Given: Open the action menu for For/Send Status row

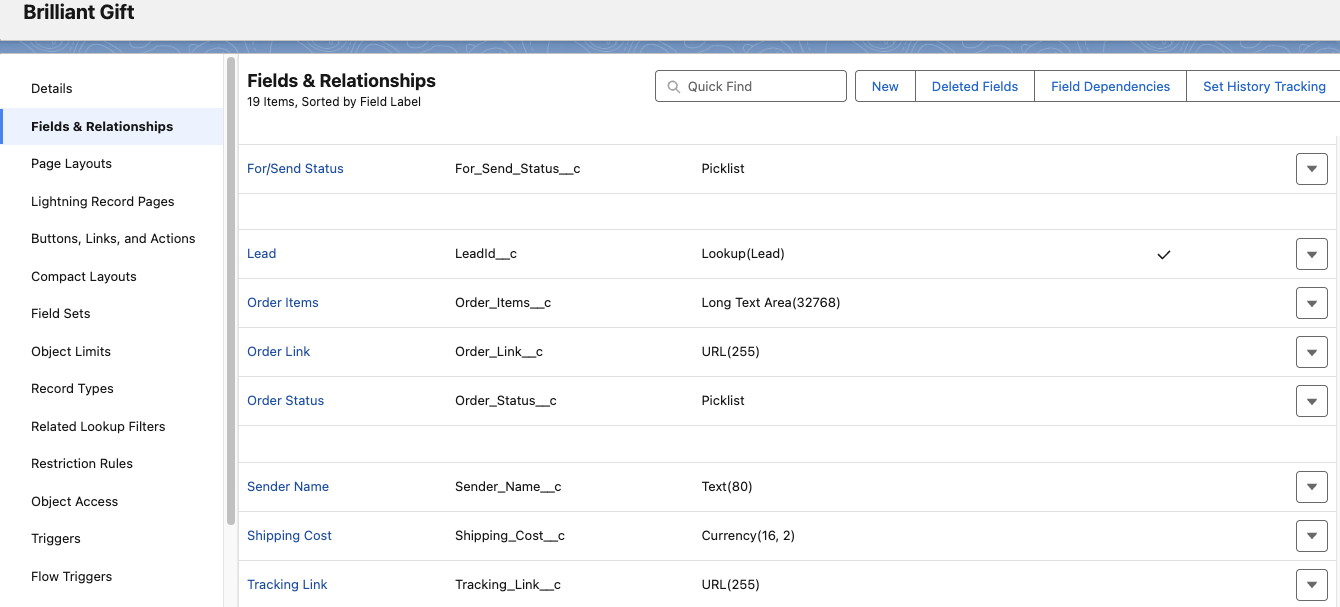Looking at the screenshot, I should tap(1311, 169).
